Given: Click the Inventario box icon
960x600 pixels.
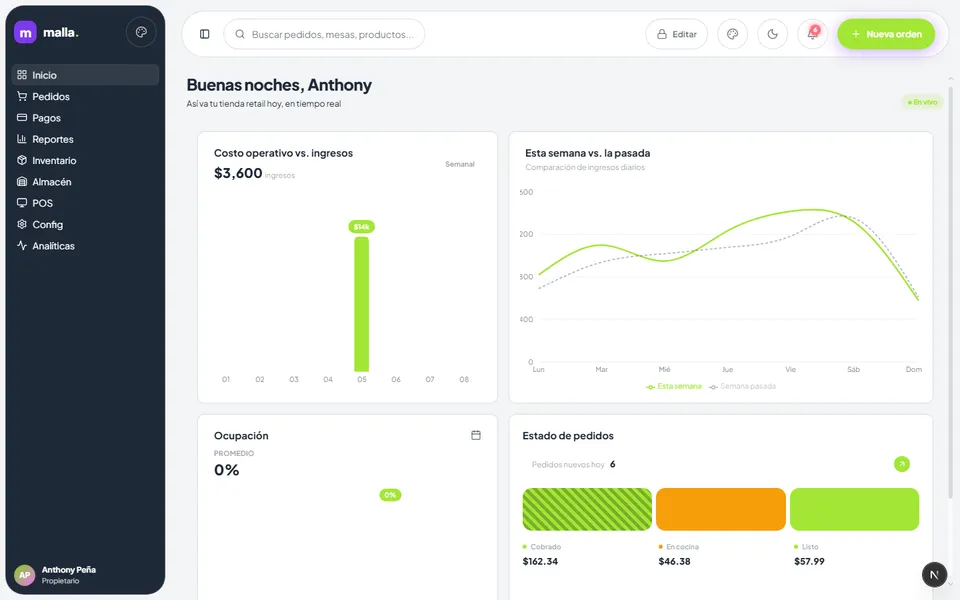Looking at the screenshot, I should pyautogui.click(x=22, y=160).
